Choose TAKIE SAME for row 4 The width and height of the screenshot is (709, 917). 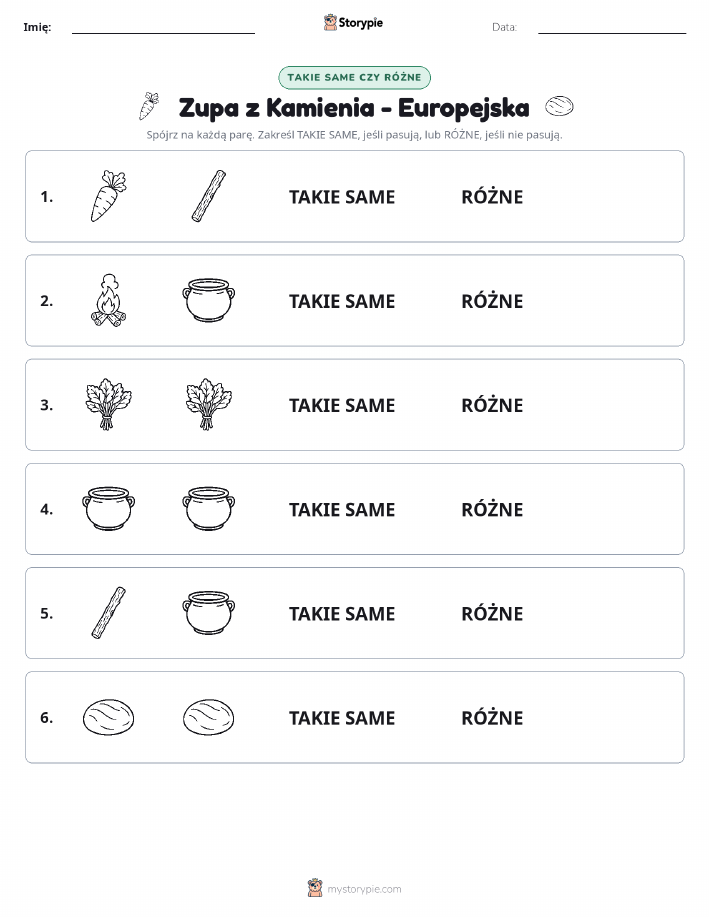[342, 509]
